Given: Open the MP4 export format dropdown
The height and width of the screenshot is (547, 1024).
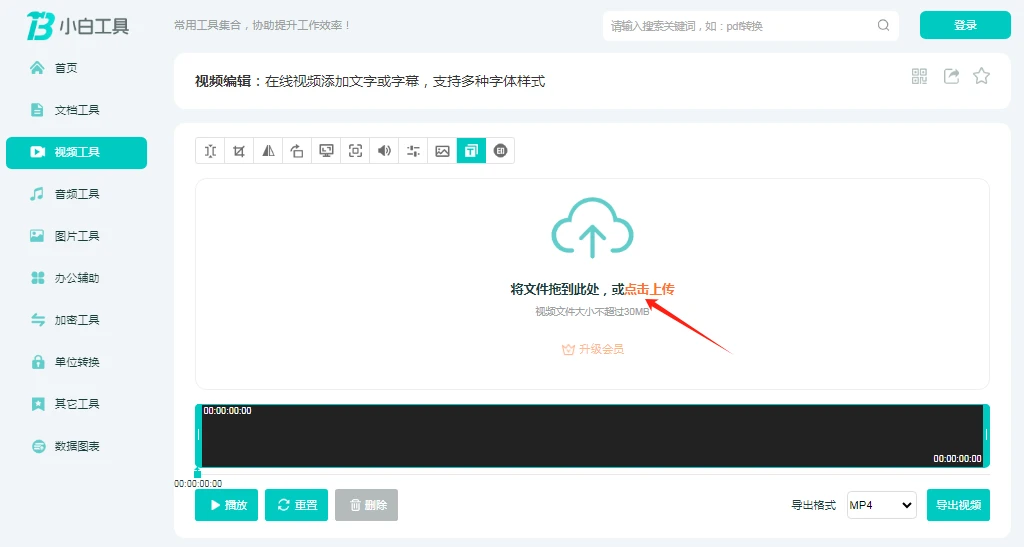Looking at the screenshot, I should (x=881, y=505).
